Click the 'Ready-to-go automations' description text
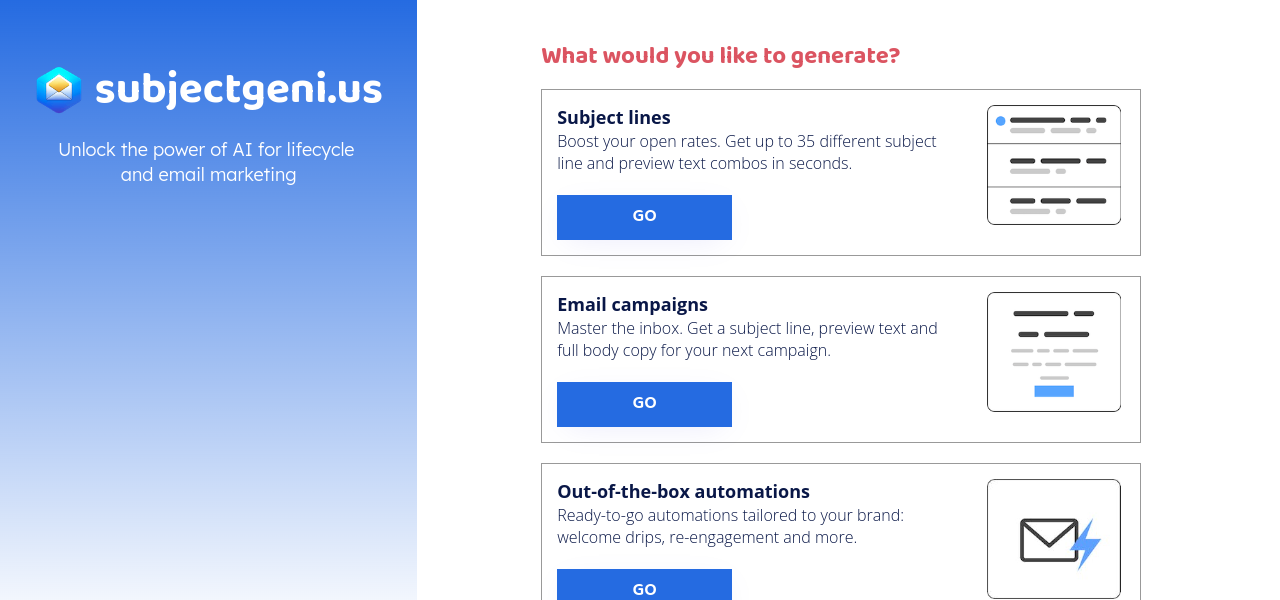 (x=730, y=526)
